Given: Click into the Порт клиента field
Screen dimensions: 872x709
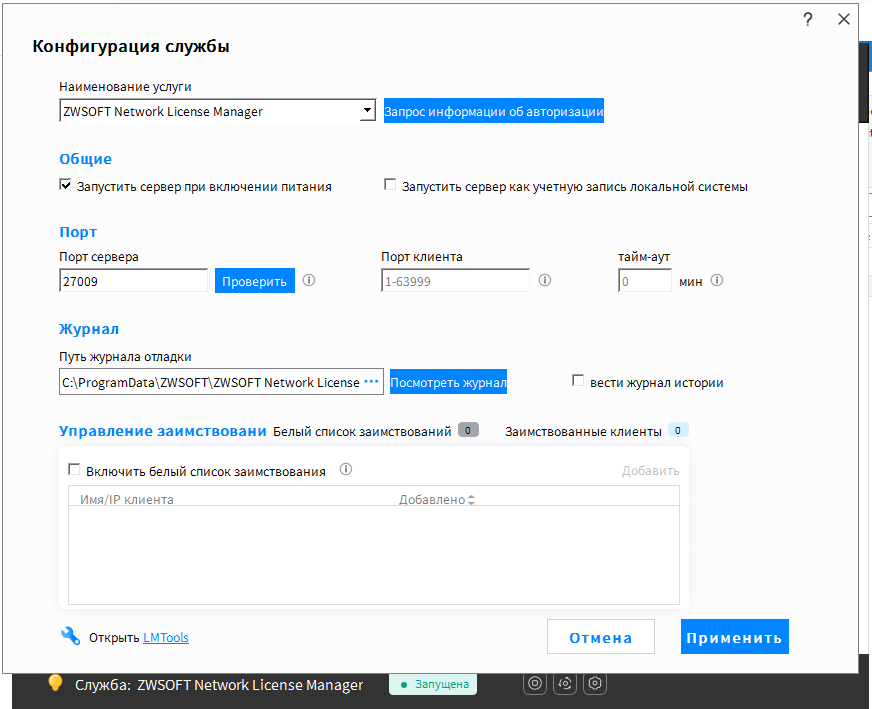Looking at the screenshot, I should pyautogui.click(x=455, y=281).
